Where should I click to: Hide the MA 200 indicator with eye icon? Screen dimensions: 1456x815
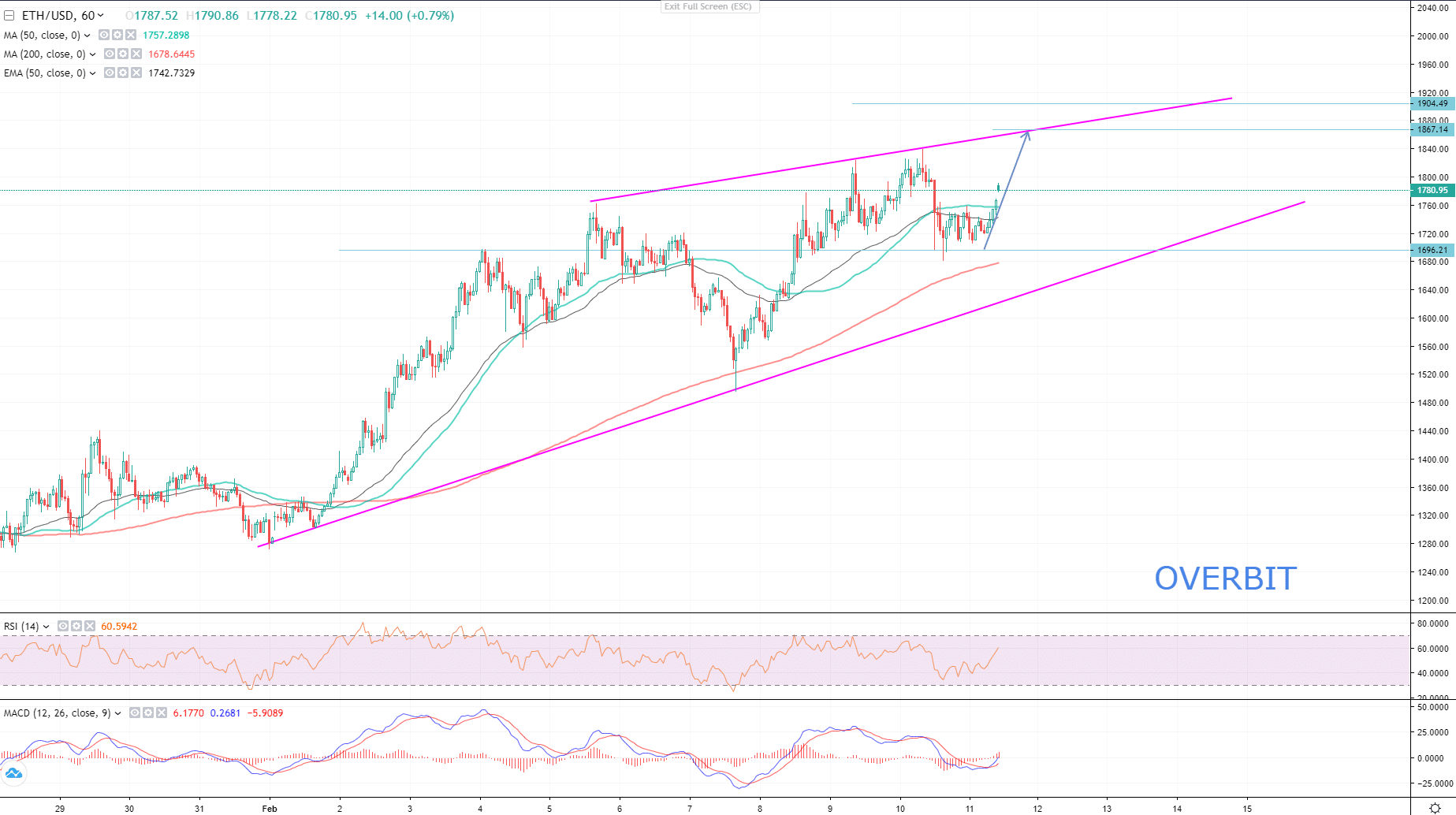[110, 54]
